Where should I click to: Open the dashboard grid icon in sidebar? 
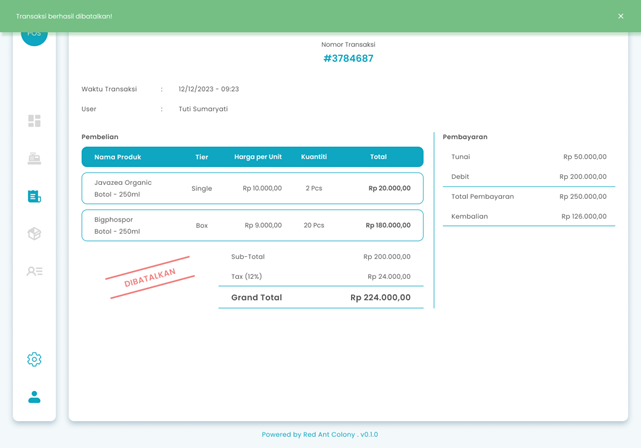coord(34,121)
